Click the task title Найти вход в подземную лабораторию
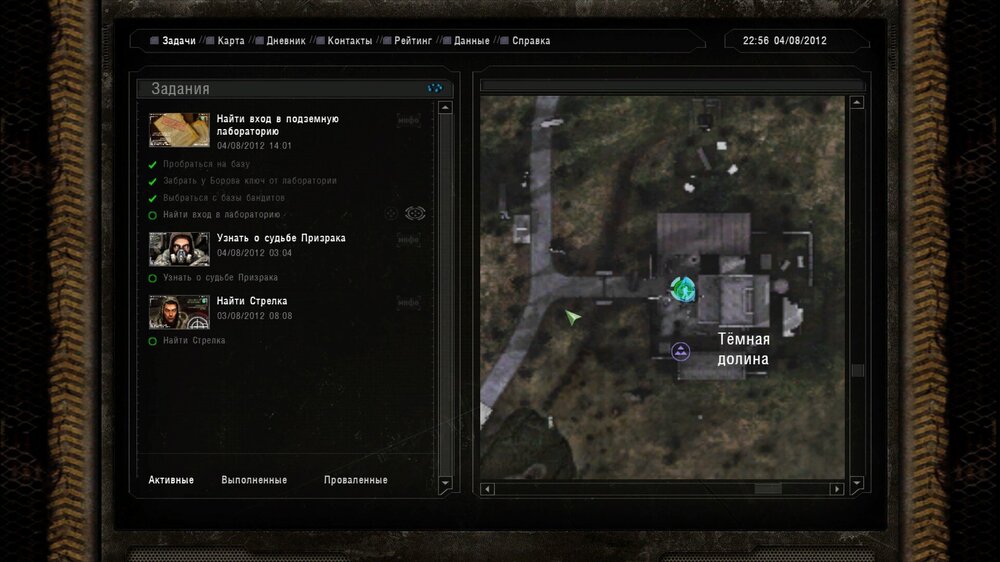 pos(277,125)
